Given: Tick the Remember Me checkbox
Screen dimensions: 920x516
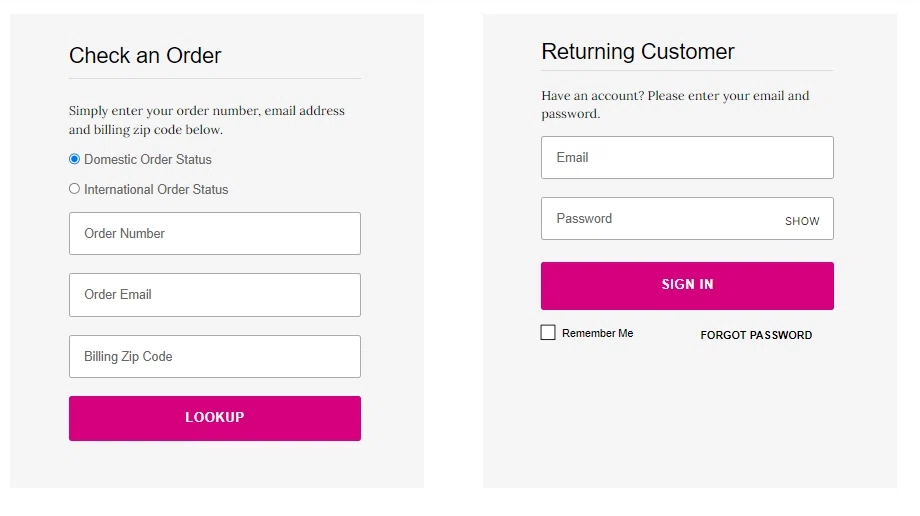Looking at the screenshot, I should coord(548,333).
